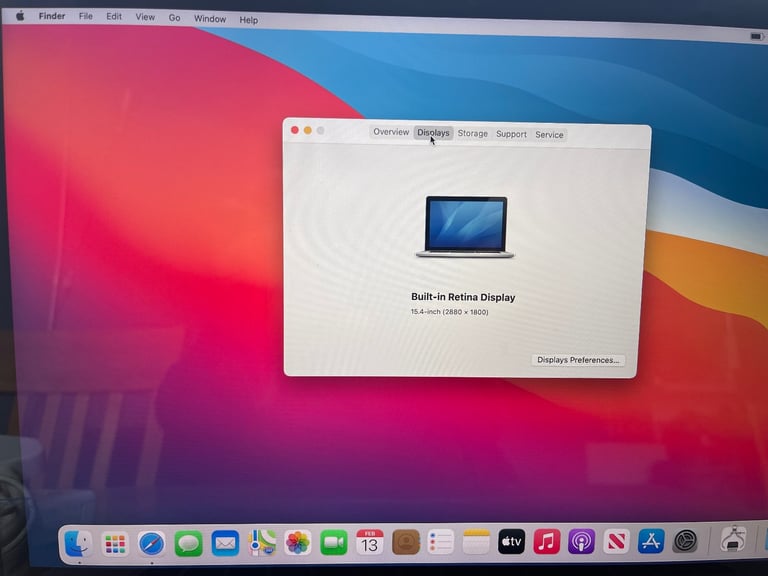The image size is (768, 576).
Task: Go to the Support tab
Action: pyautogui.click(x=511, y=134)
